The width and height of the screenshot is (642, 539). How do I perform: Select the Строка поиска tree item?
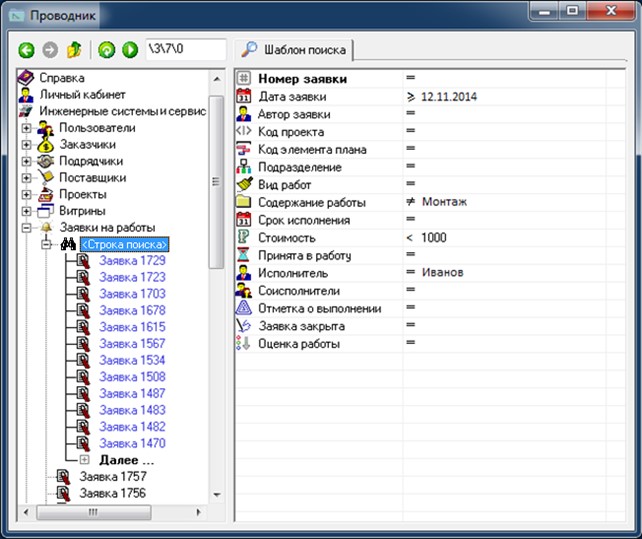[x=124, y=245]
